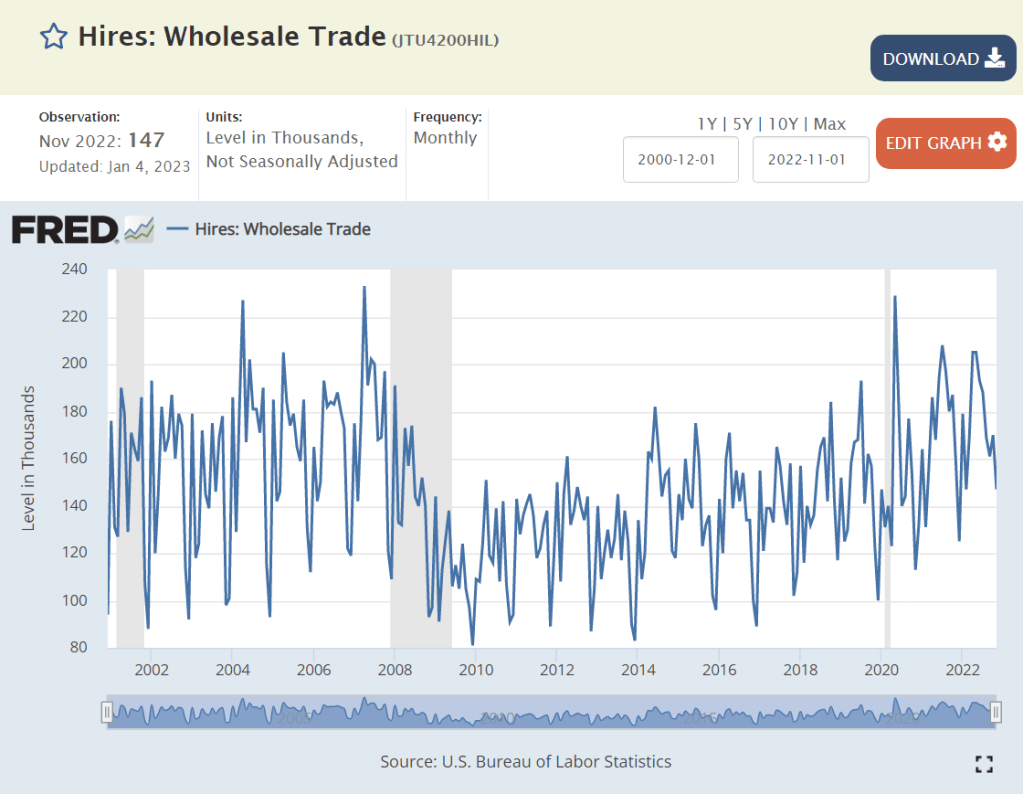The image size is (1023, 794).
Task: Select the 10Y time range
Action: coord(786,124)
